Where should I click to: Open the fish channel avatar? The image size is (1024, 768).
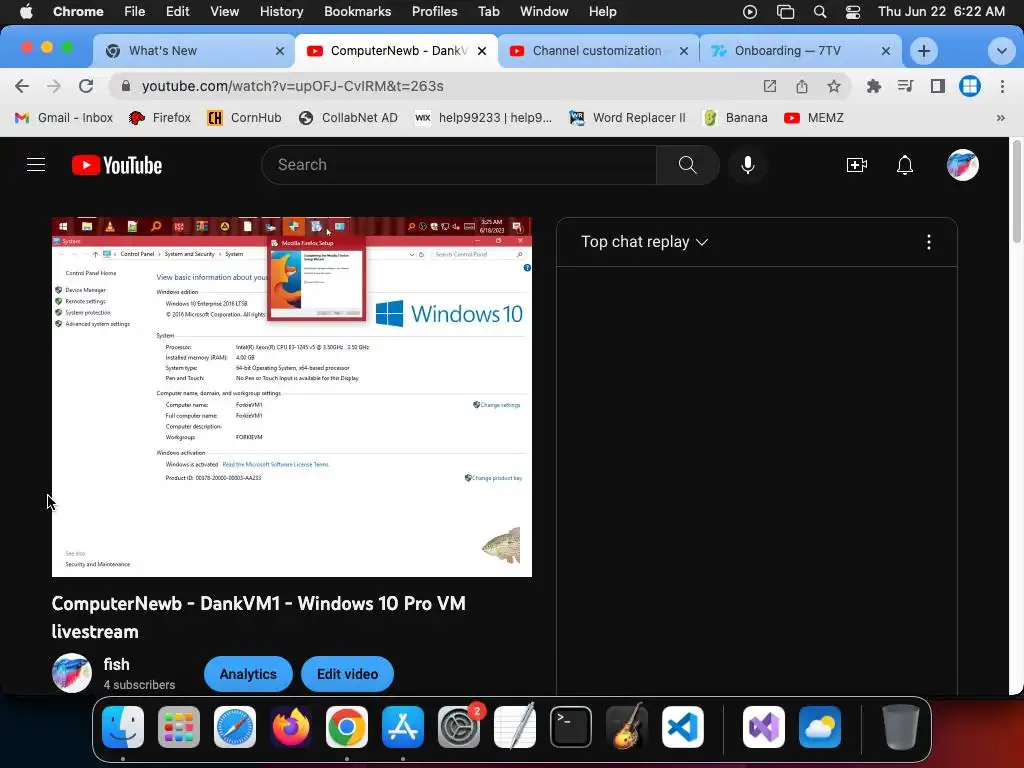72,673
